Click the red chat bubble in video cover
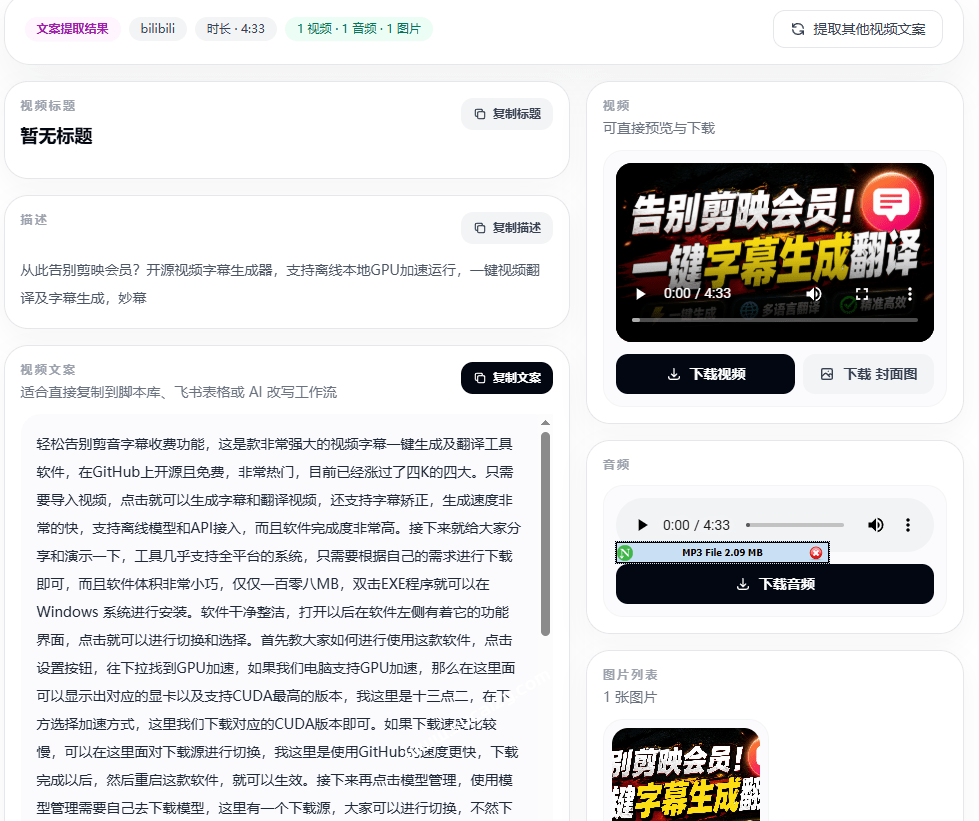Image resolution: width=979 pixels, height=821 pixels. (x=890, y=202)
